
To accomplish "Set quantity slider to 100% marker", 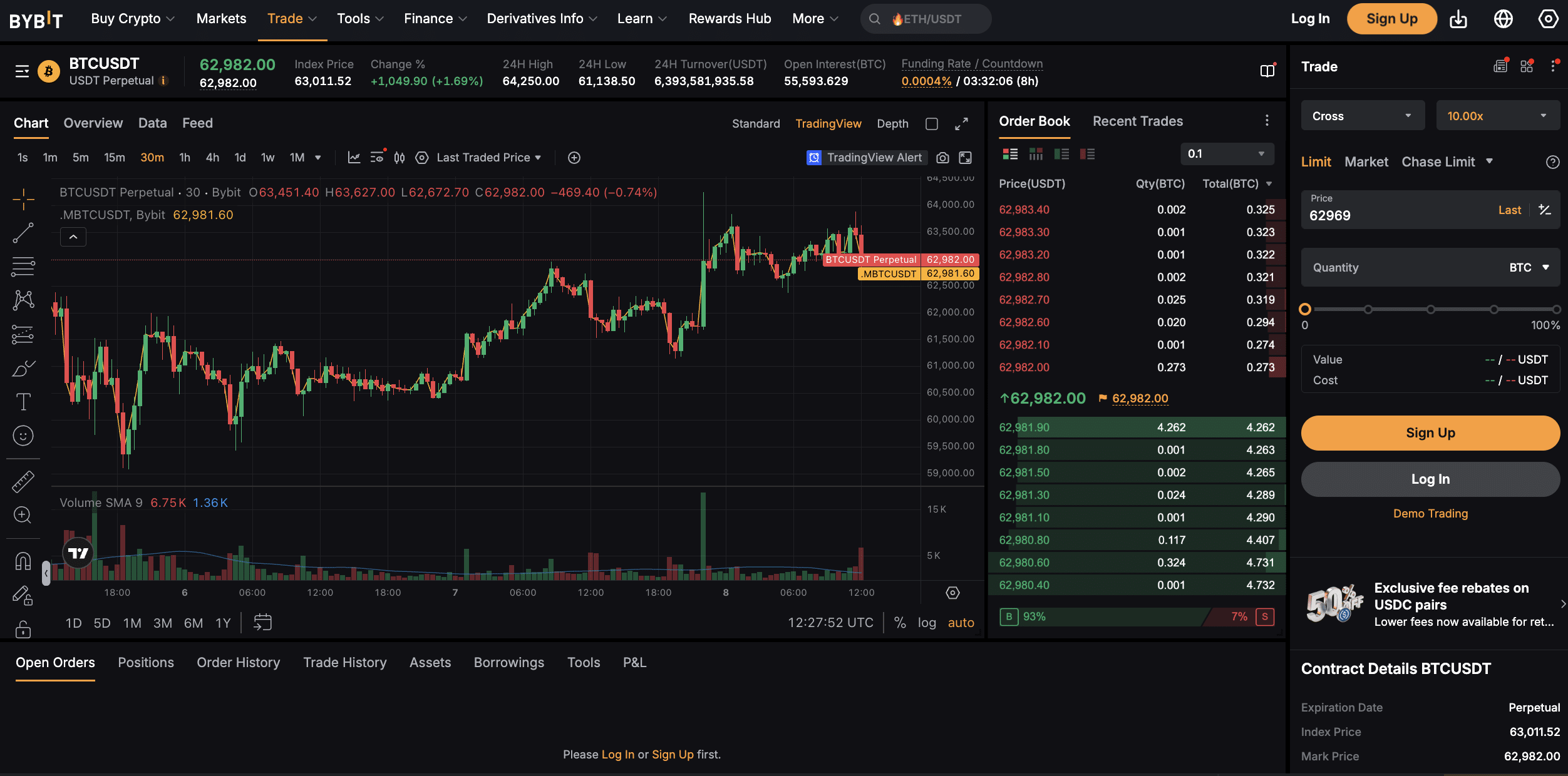I will click(x=1555, y=309).
